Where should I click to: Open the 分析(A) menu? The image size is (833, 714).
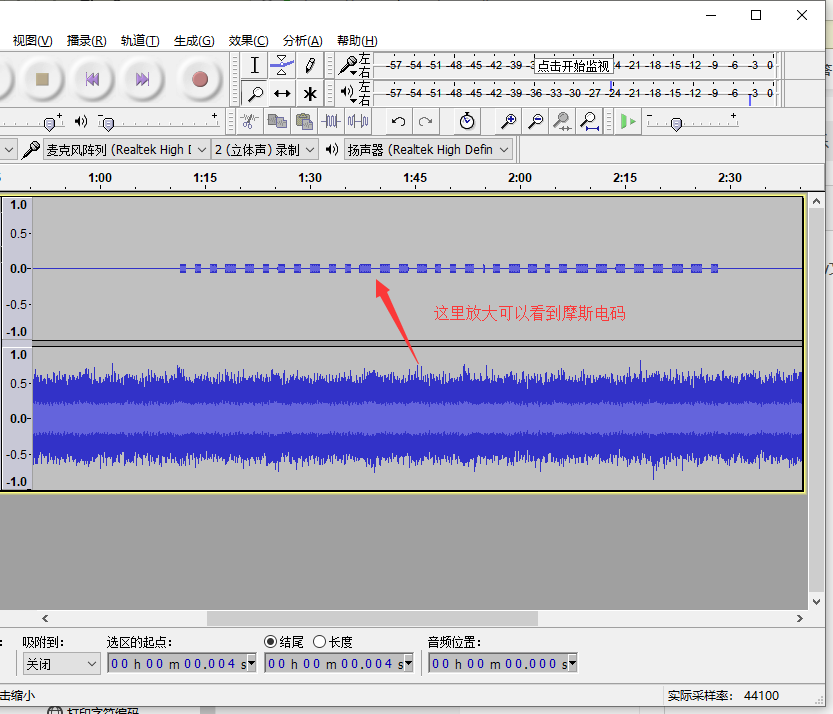[x=302, y=40]
